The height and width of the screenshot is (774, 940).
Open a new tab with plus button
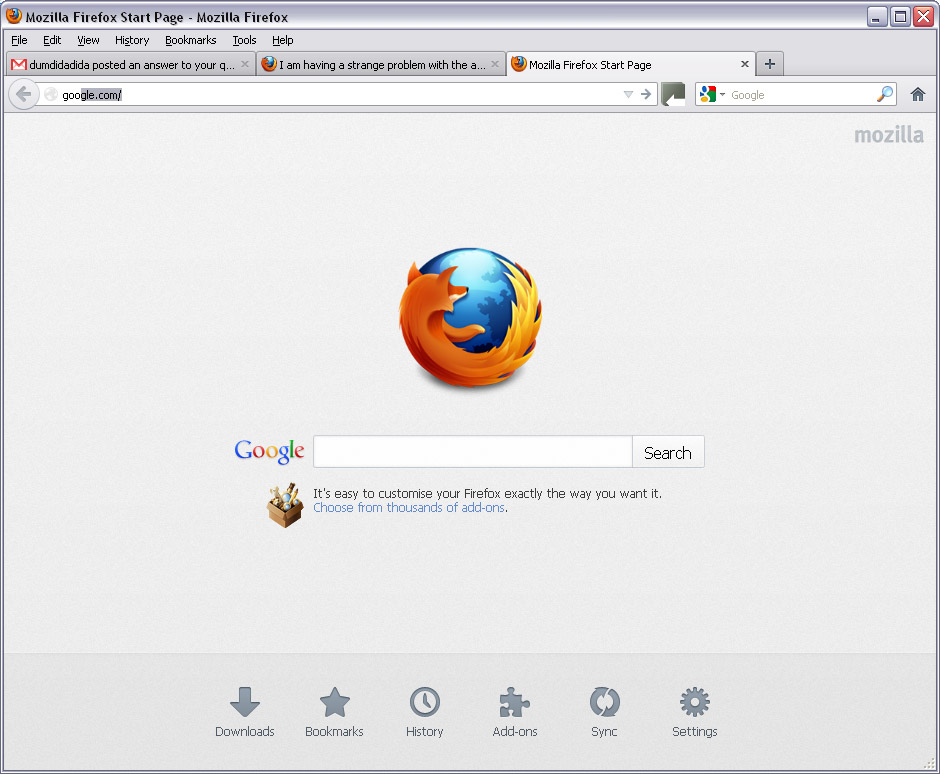point(770,64)
